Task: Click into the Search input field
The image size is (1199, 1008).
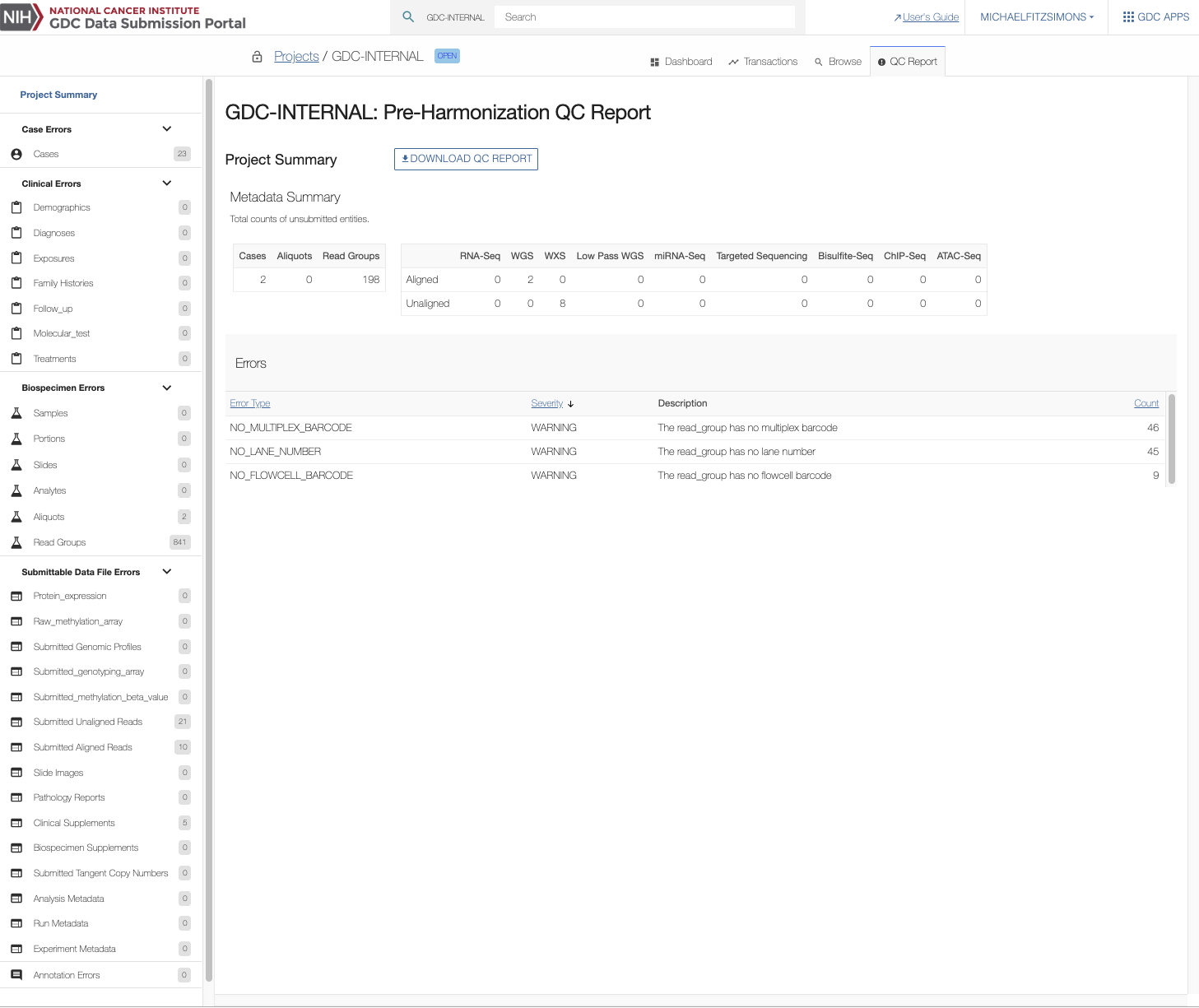Action: (x=644, y=17)
